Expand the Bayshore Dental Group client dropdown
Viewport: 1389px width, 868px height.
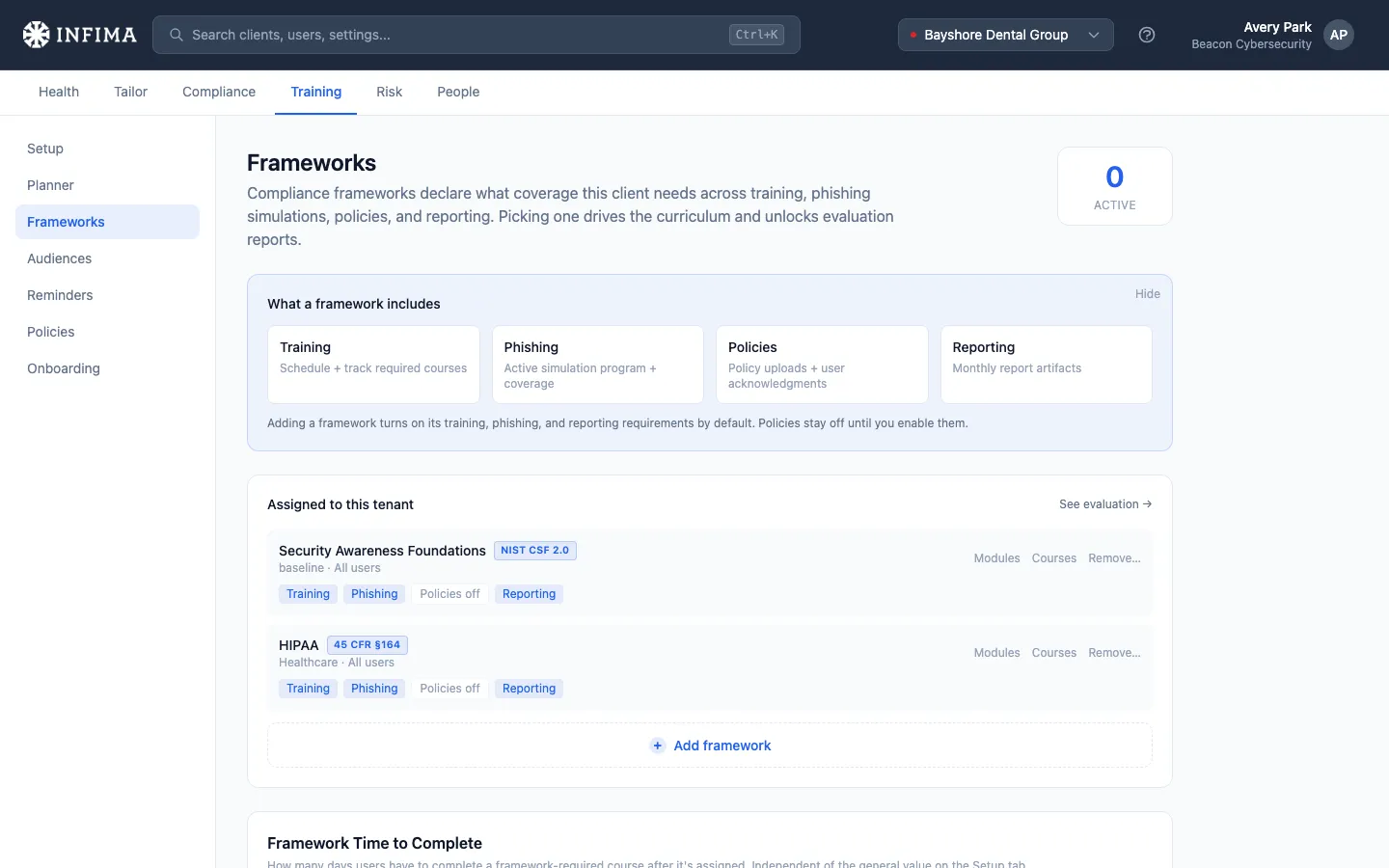1006,35
